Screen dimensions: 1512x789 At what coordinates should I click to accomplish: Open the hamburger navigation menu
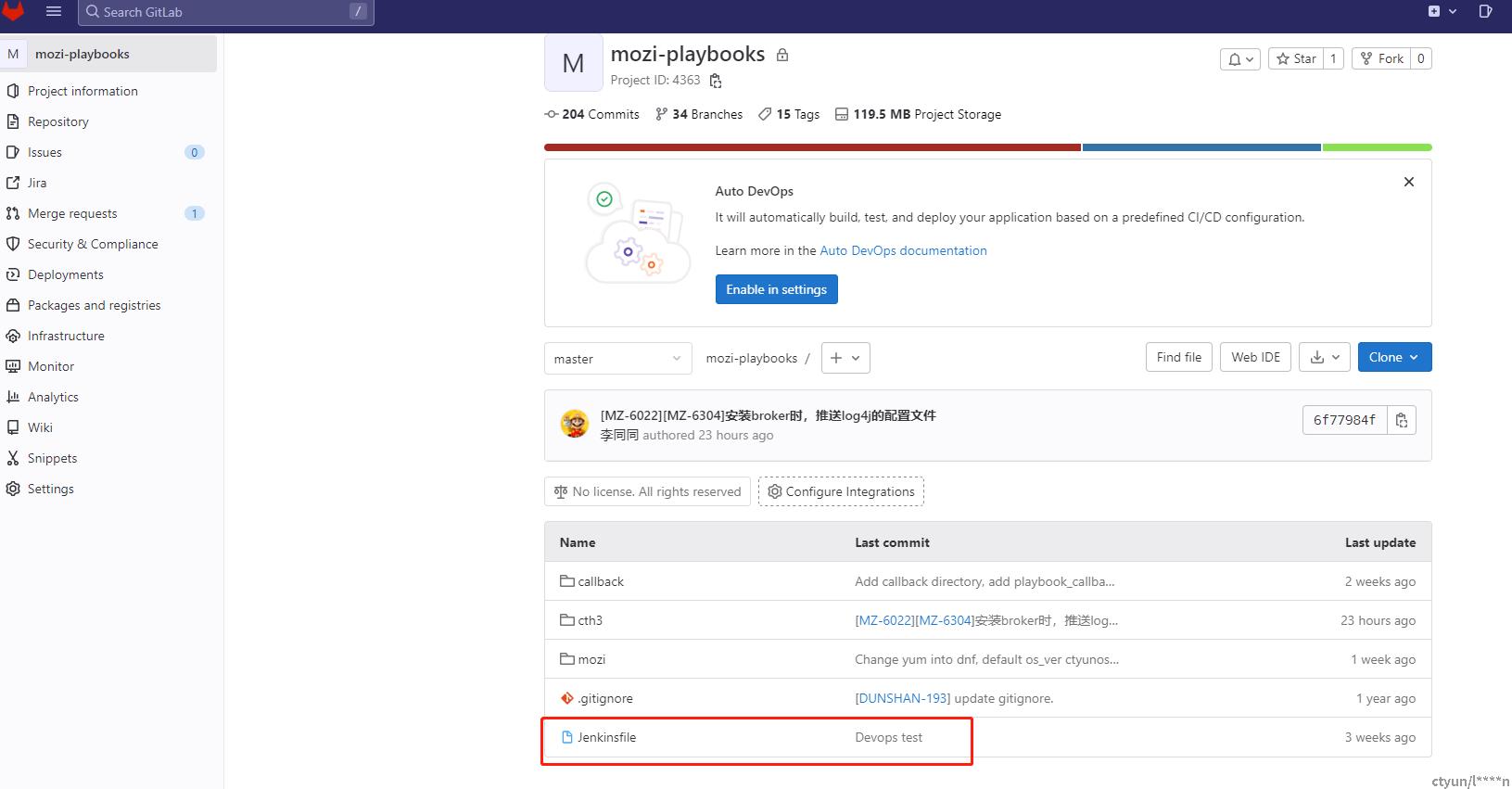pyautogui.click(x=54, y=11)
